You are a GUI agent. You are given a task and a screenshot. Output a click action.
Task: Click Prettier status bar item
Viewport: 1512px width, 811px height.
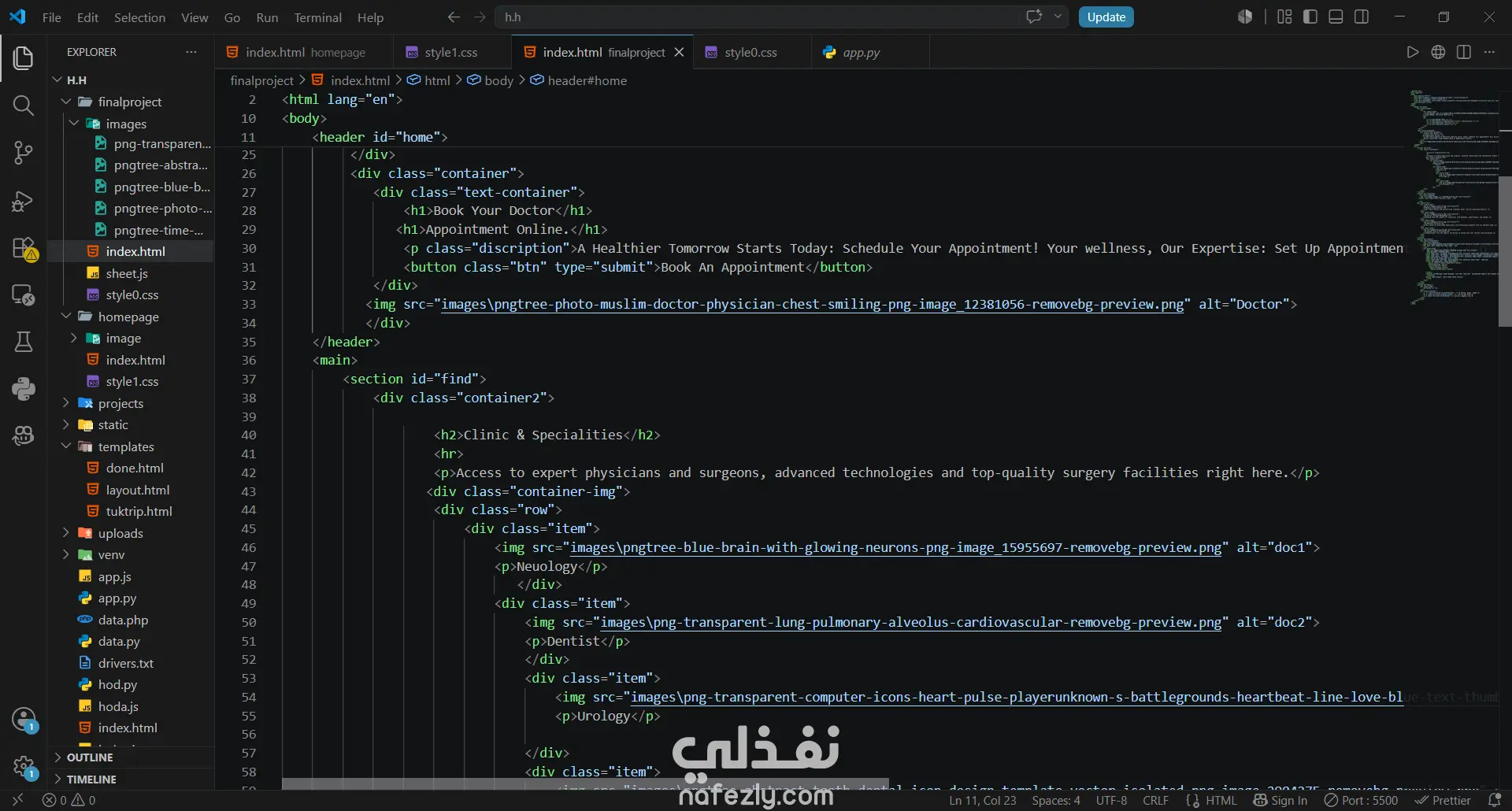pos(1443,800)
